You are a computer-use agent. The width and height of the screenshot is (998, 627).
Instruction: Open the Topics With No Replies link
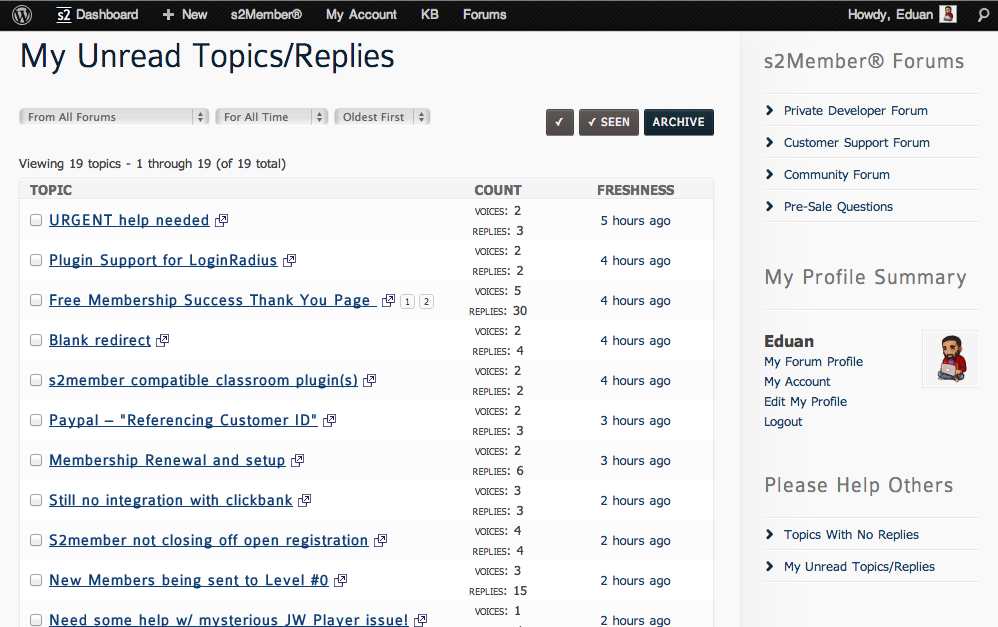coord(851,535)
